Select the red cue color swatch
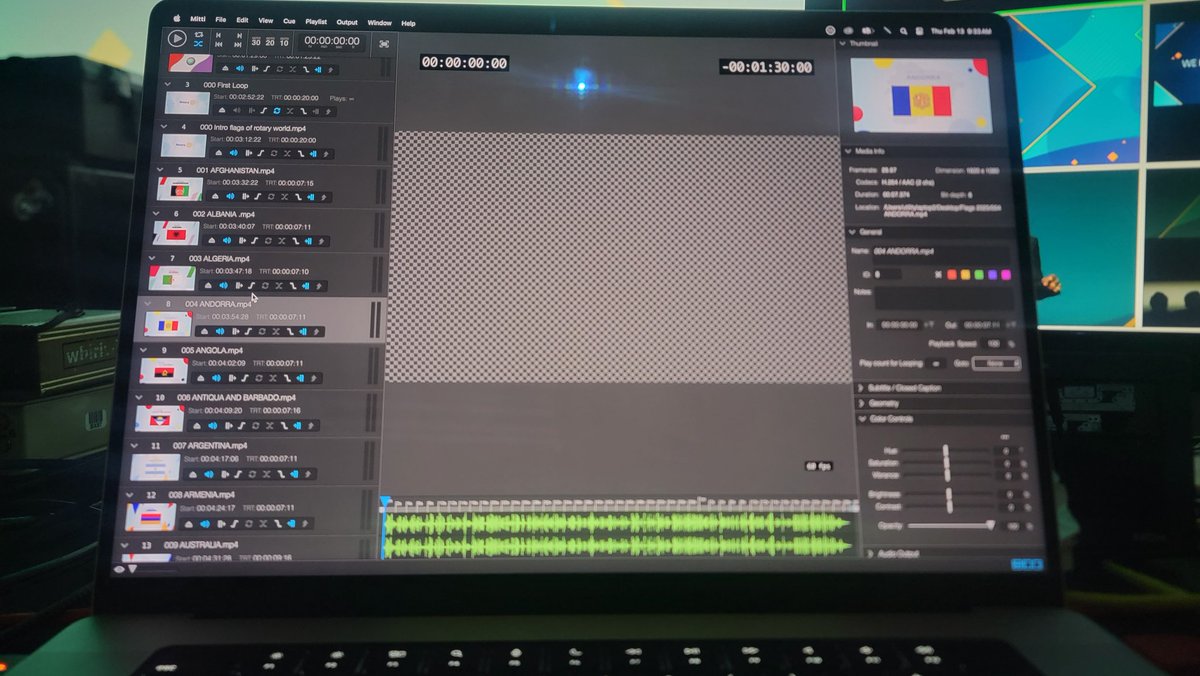The height and width of the screenshot is (676, 1200). tap(952, 274)
